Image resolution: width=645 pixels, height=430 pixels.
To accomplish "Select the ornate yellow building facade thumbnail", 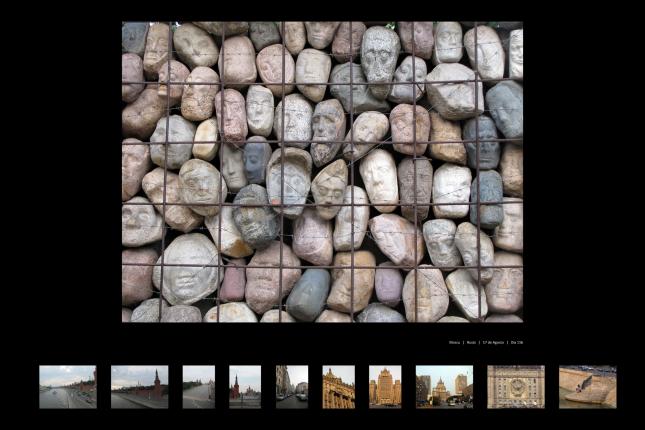I will (338, 386).
